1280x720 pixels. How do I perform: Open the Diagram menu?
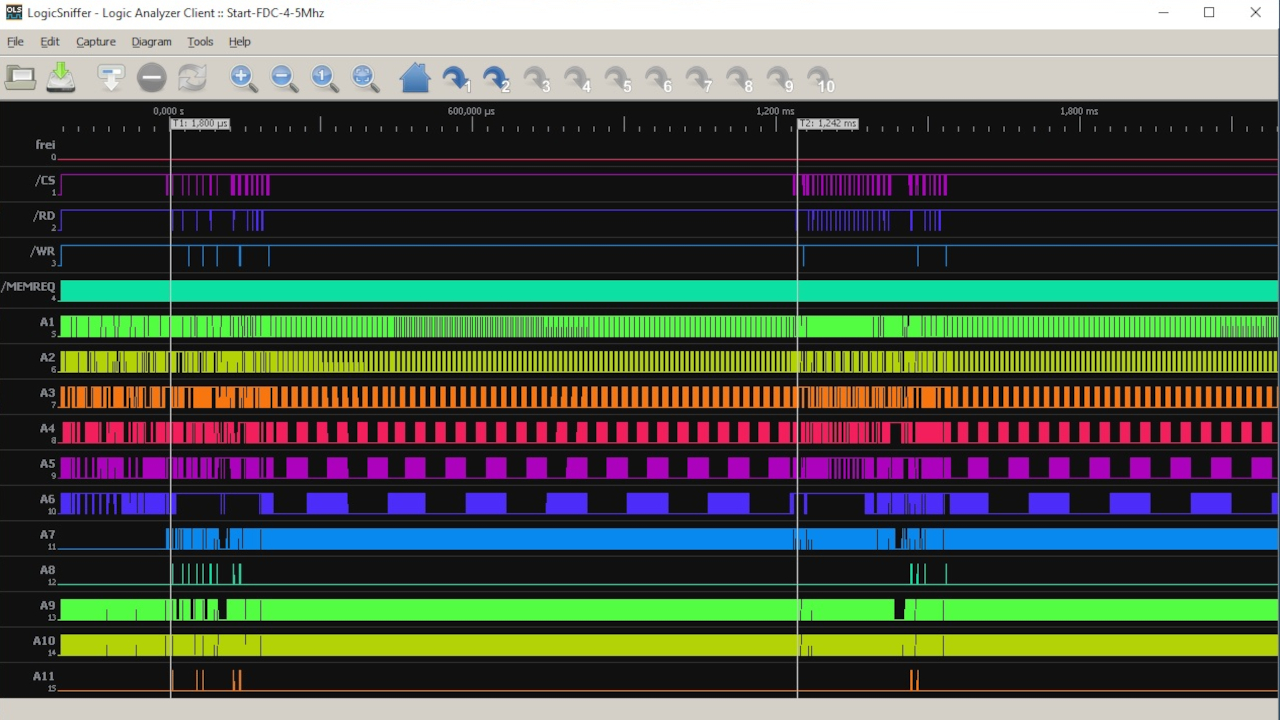[151, 42]
